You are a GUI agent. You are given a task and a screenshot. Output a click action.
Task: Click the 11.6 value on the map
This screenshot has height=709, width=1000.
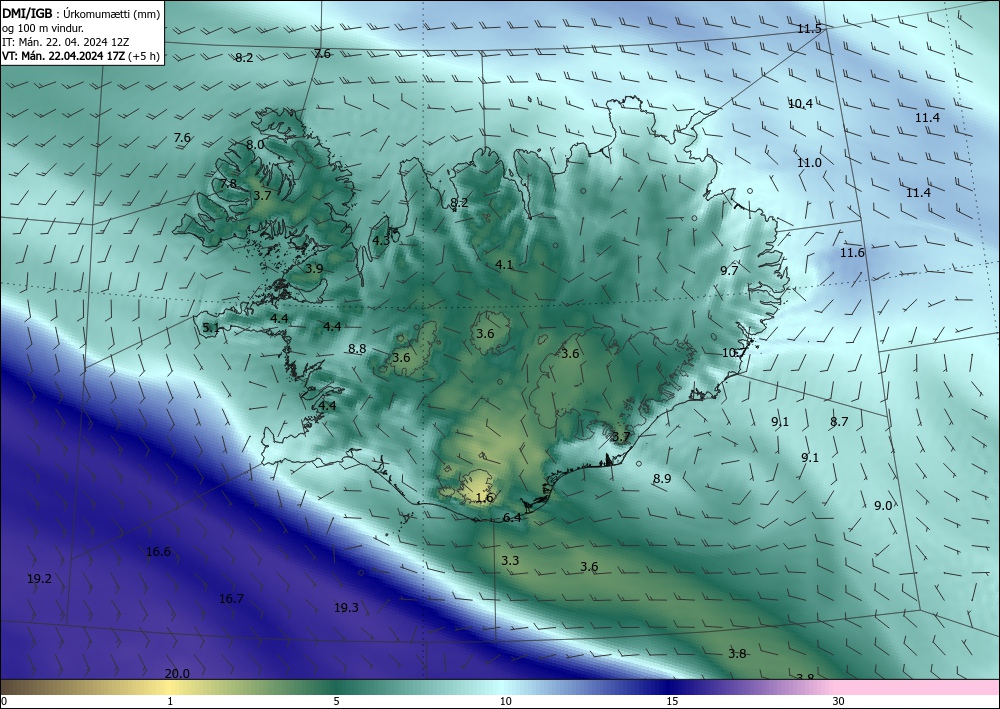852,253
